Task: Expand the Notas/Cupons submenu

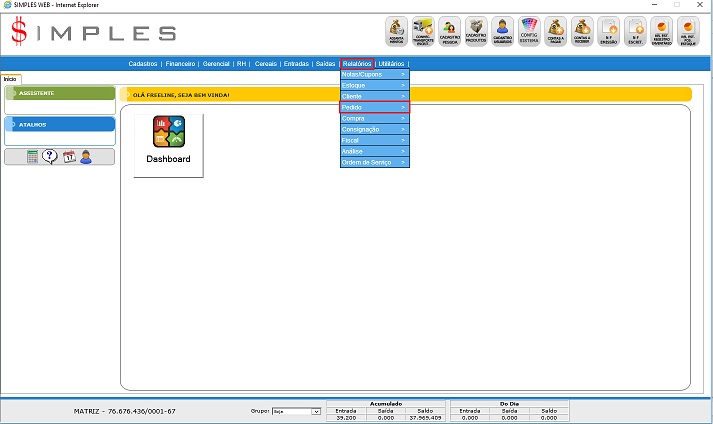Action: click(374, 74)
